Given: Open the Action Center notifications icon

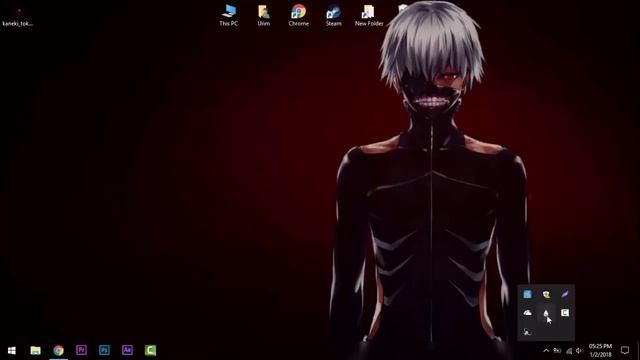Looking at the screenshot, I should click(625, 350).
